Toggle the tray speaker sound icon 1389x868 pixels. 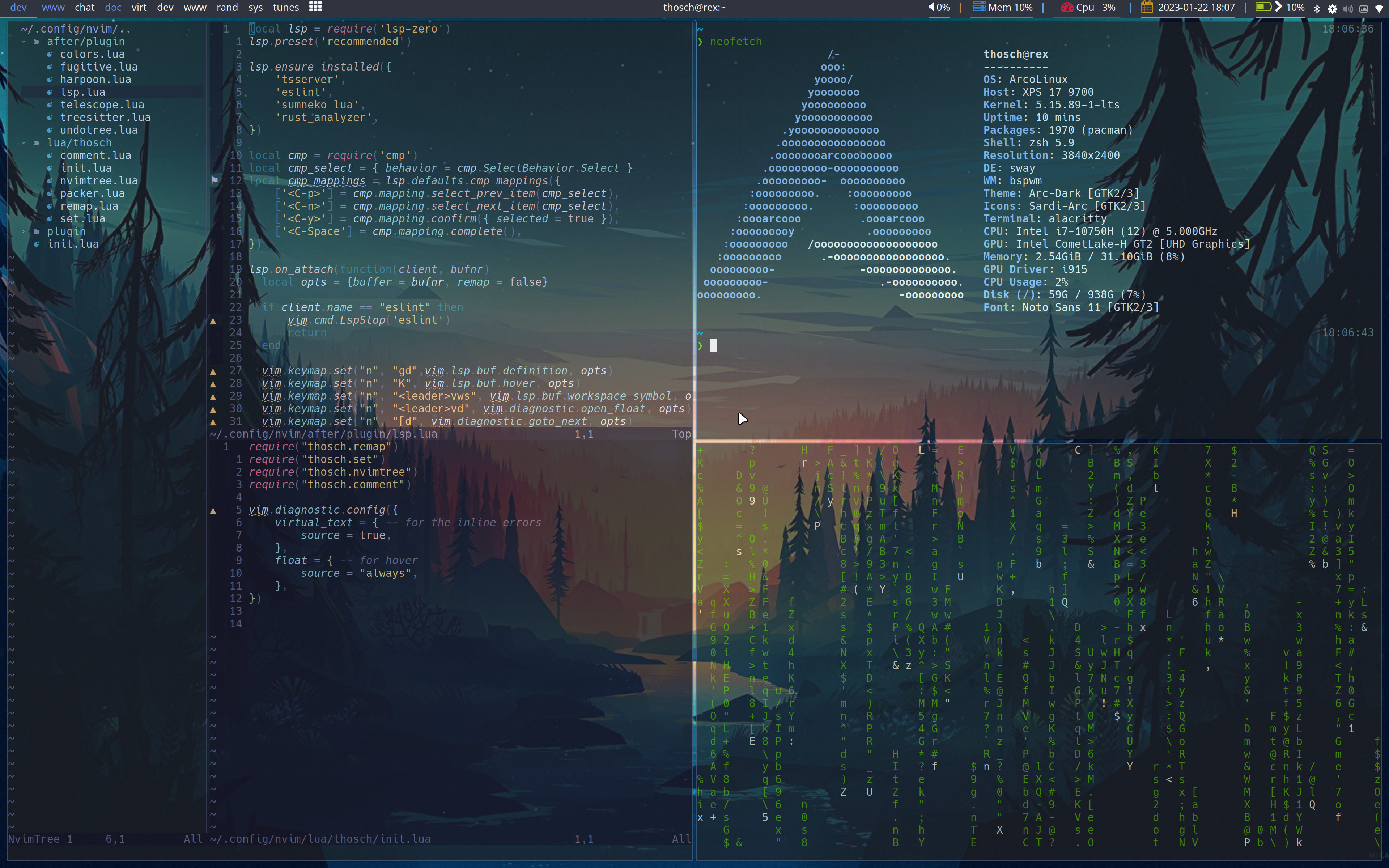click(x=1348, y=8)
